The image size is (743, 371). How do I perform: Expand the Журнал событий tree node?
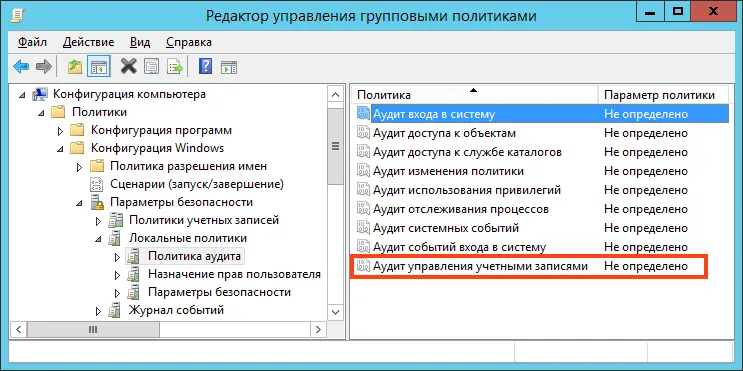tap(99, 311)
